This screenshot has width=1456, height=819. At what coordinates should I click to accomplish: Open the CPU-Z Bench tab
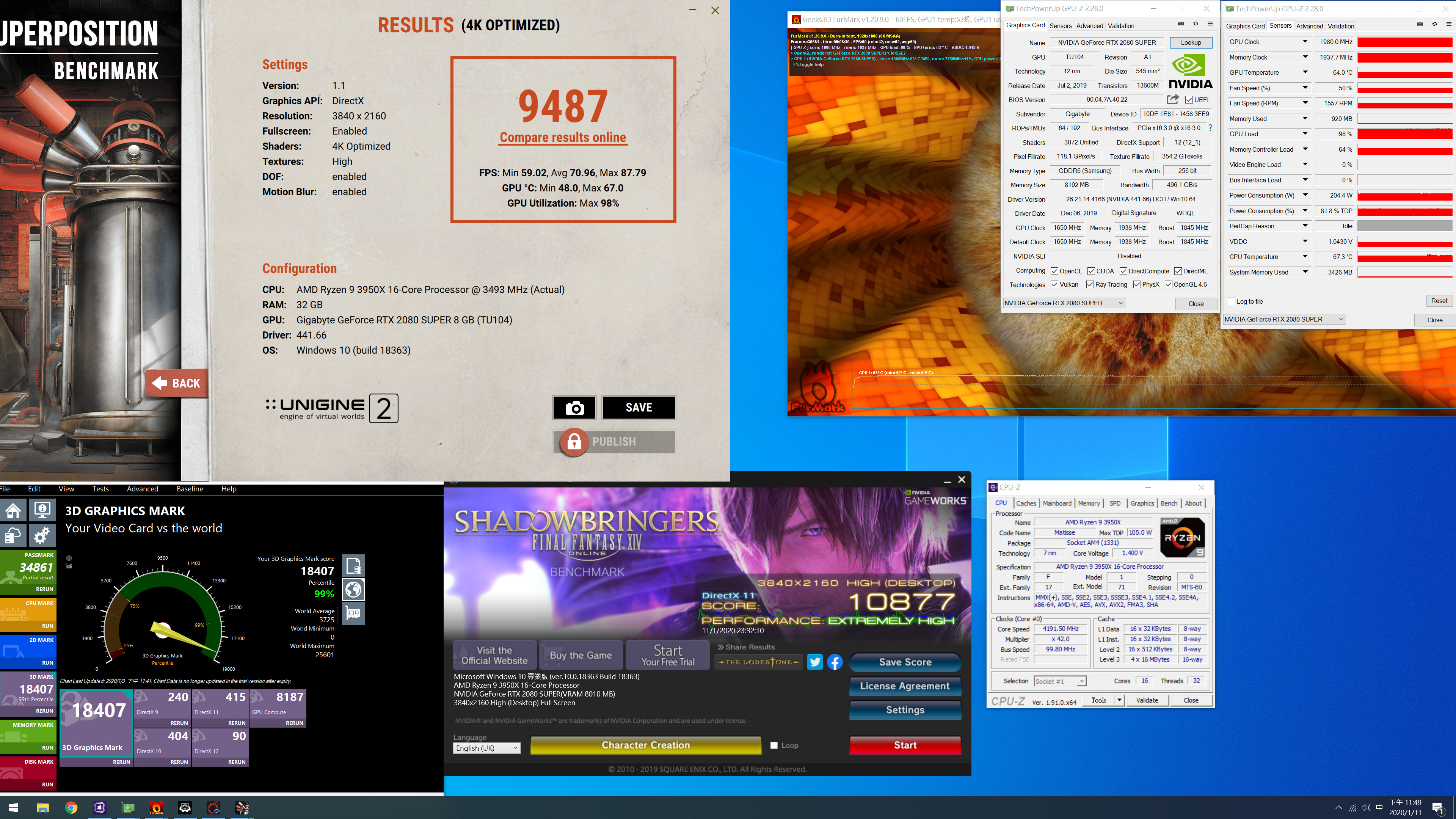click(x=1168, y=503)
